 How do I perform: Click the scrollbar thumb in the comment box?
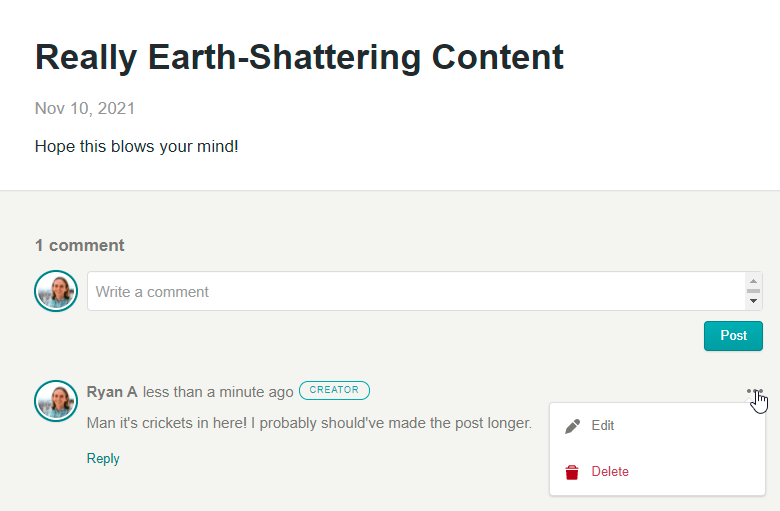click(753, 291)
